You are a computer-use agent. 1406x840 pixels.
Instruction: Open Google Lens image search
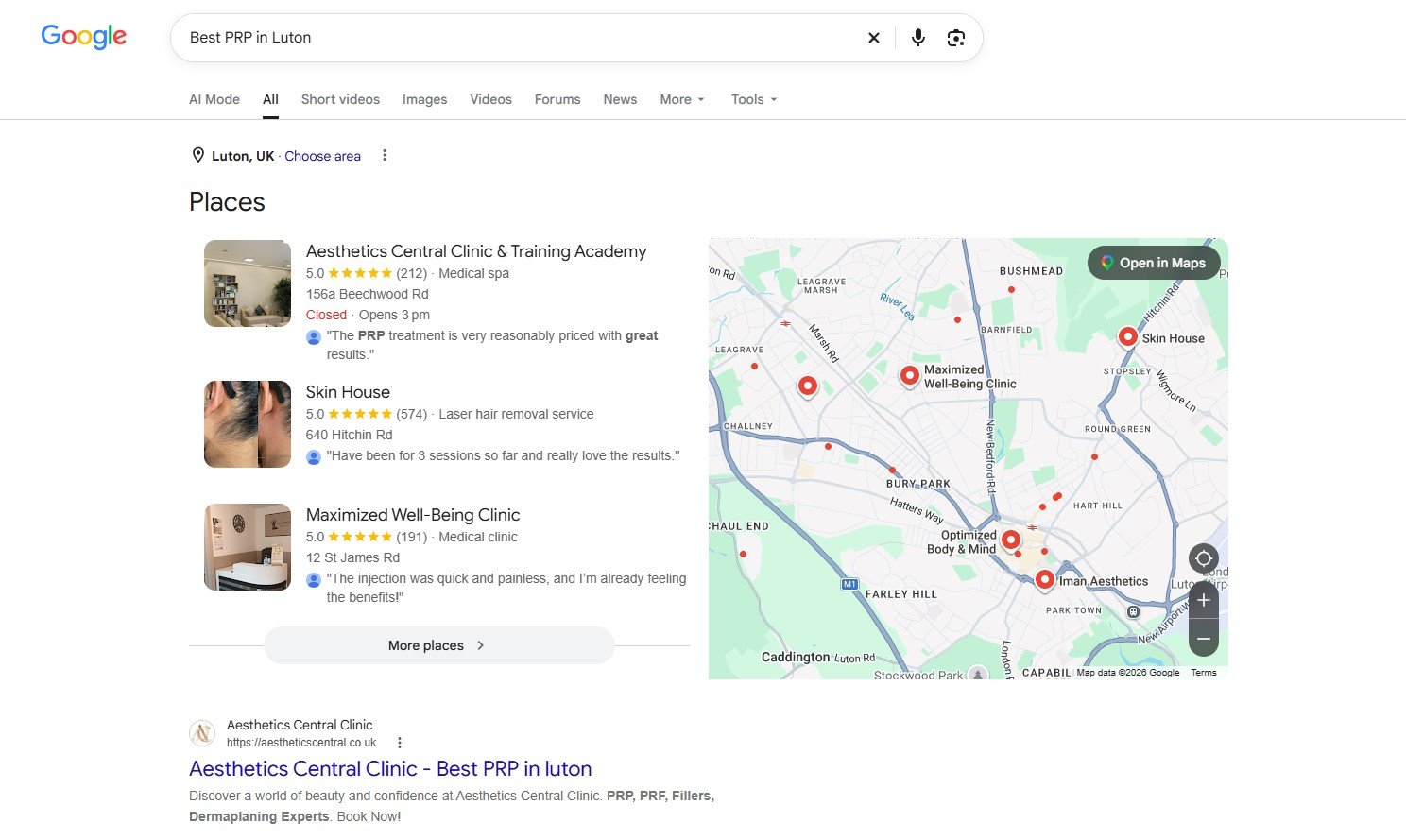click(x=956, y=38)
